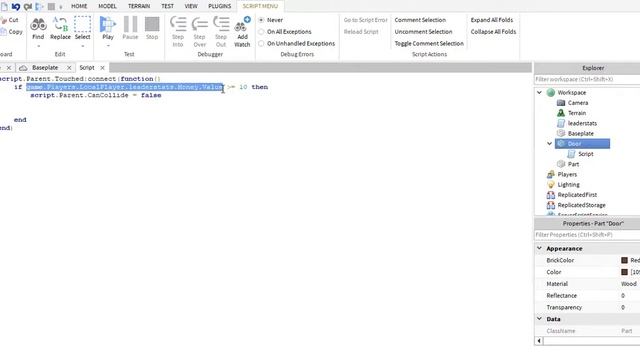Select Players service in Explorer

(567, 174)
